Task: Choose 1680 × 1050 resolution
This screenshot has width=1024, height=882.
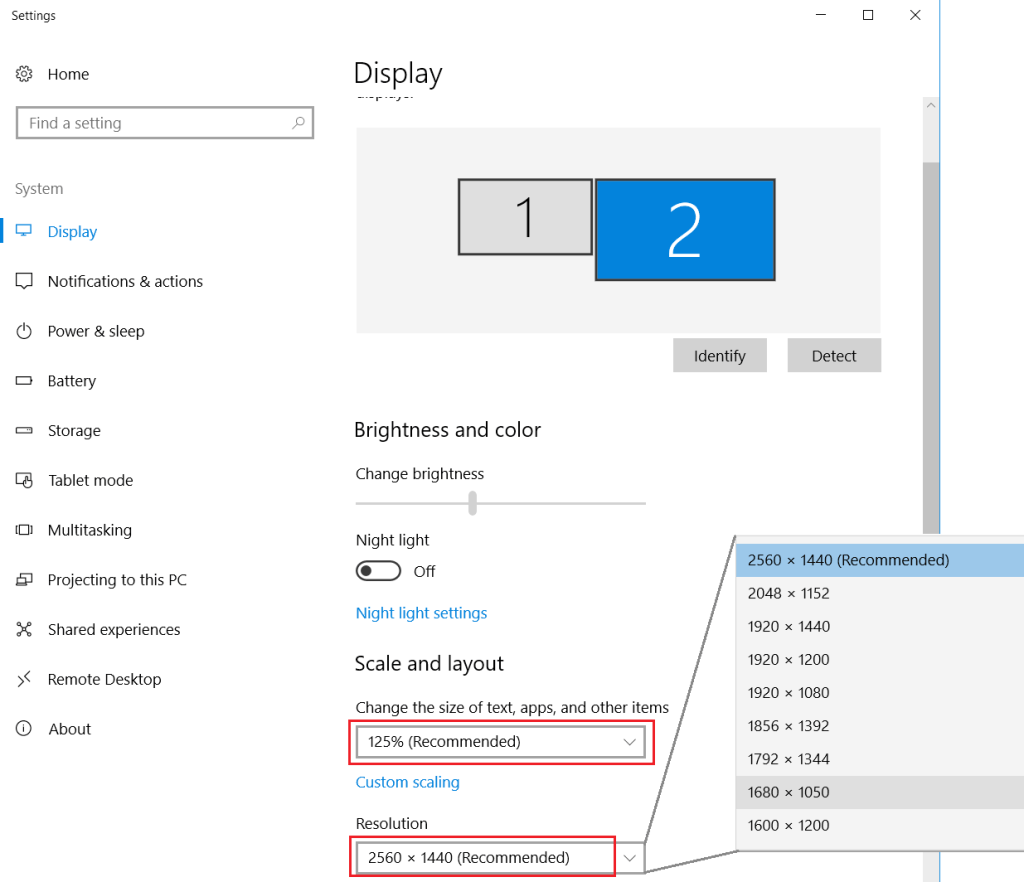Action: pos(880,793)
